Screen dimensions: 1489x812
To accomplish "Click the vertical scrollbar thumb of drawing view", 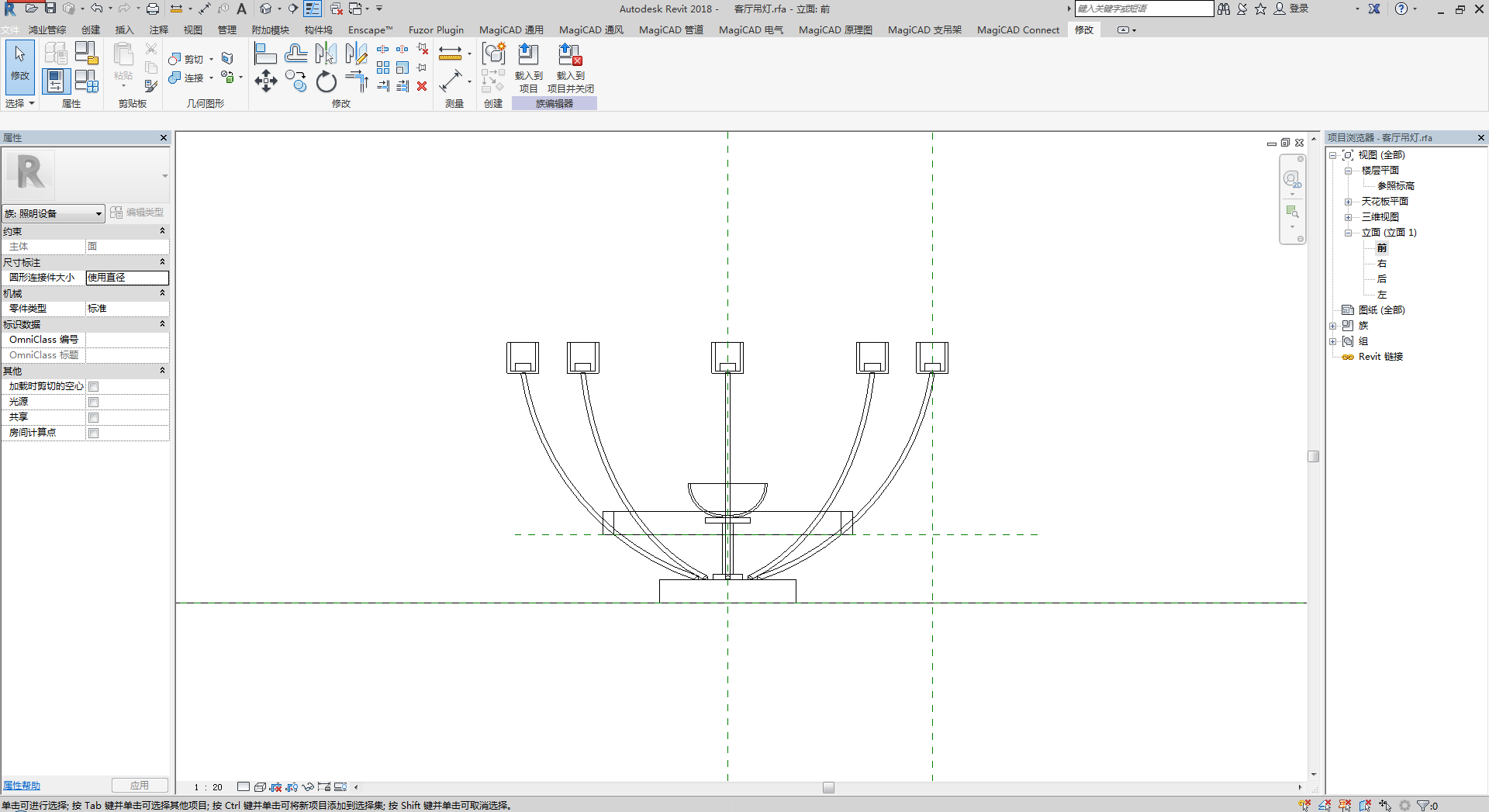I will [x=1313, y=457].
